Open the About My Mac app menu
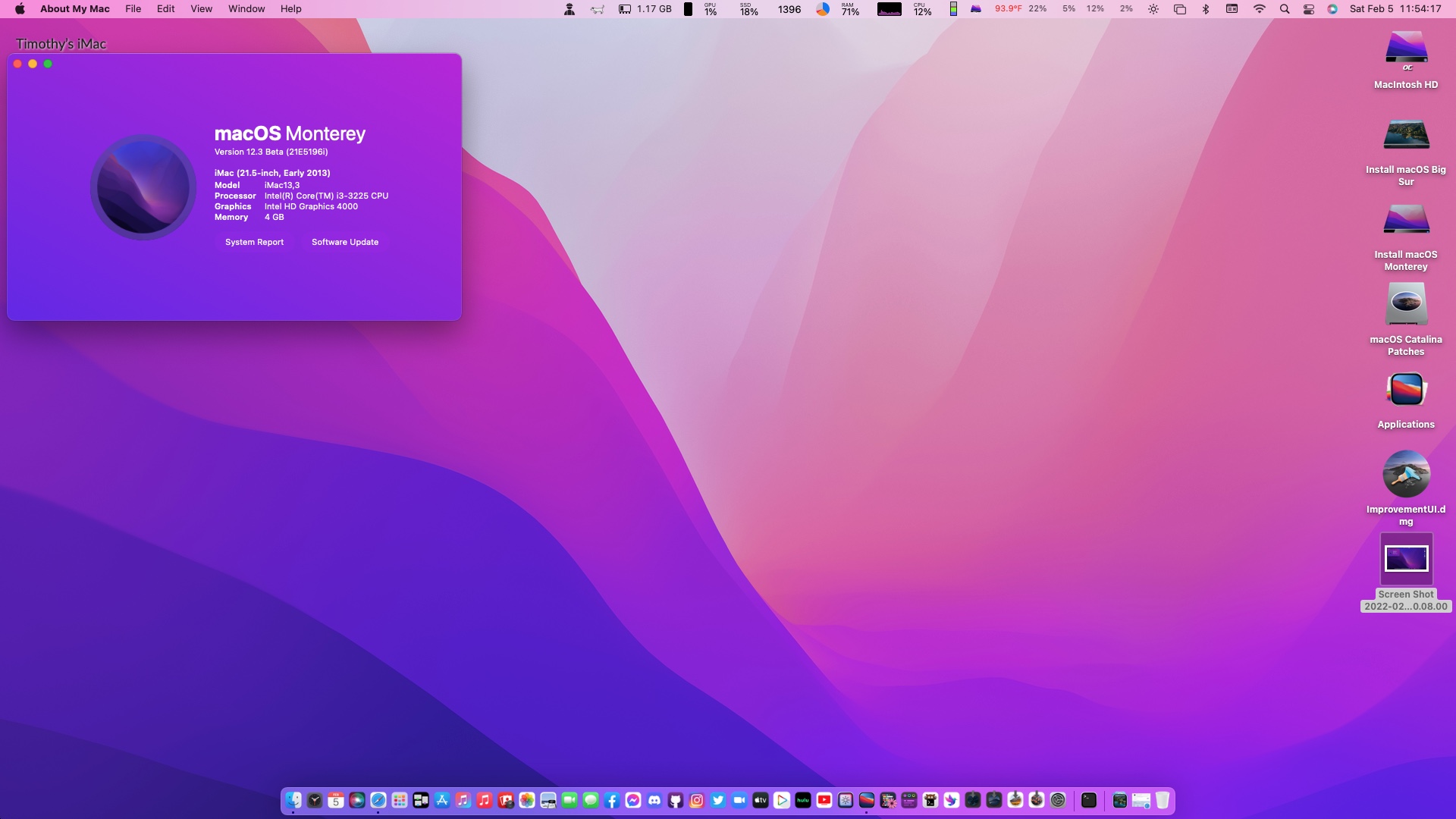 [x=74, y=9]
